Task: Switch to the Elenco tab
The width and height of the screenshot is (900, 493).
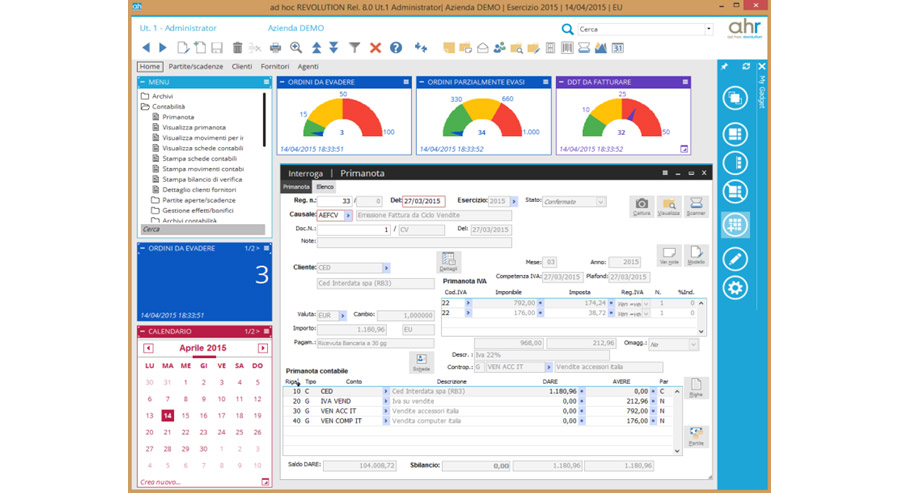Action: point(325,187)
